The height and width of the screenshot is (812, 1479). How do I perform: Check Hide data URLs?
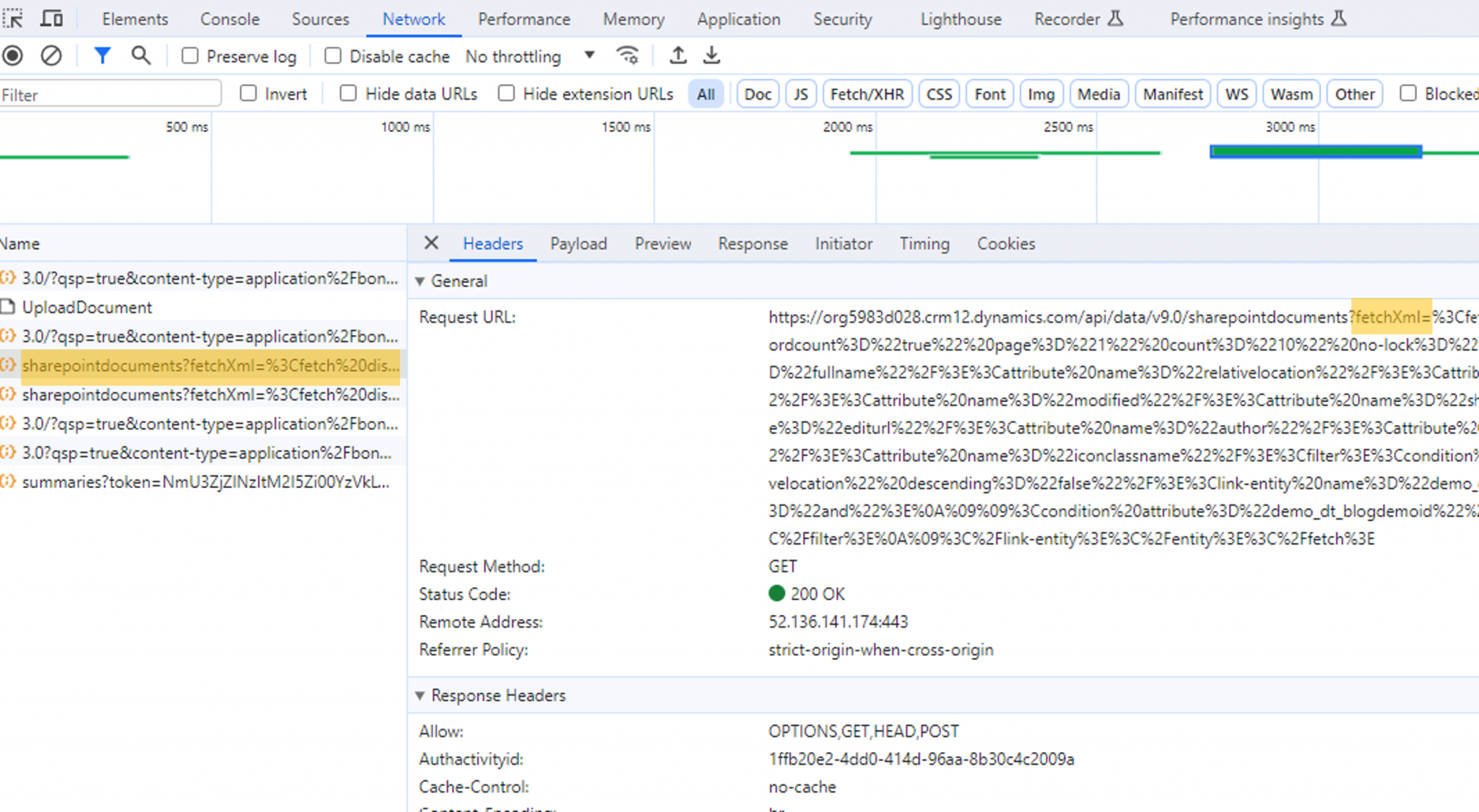click(x=348, y=93)
